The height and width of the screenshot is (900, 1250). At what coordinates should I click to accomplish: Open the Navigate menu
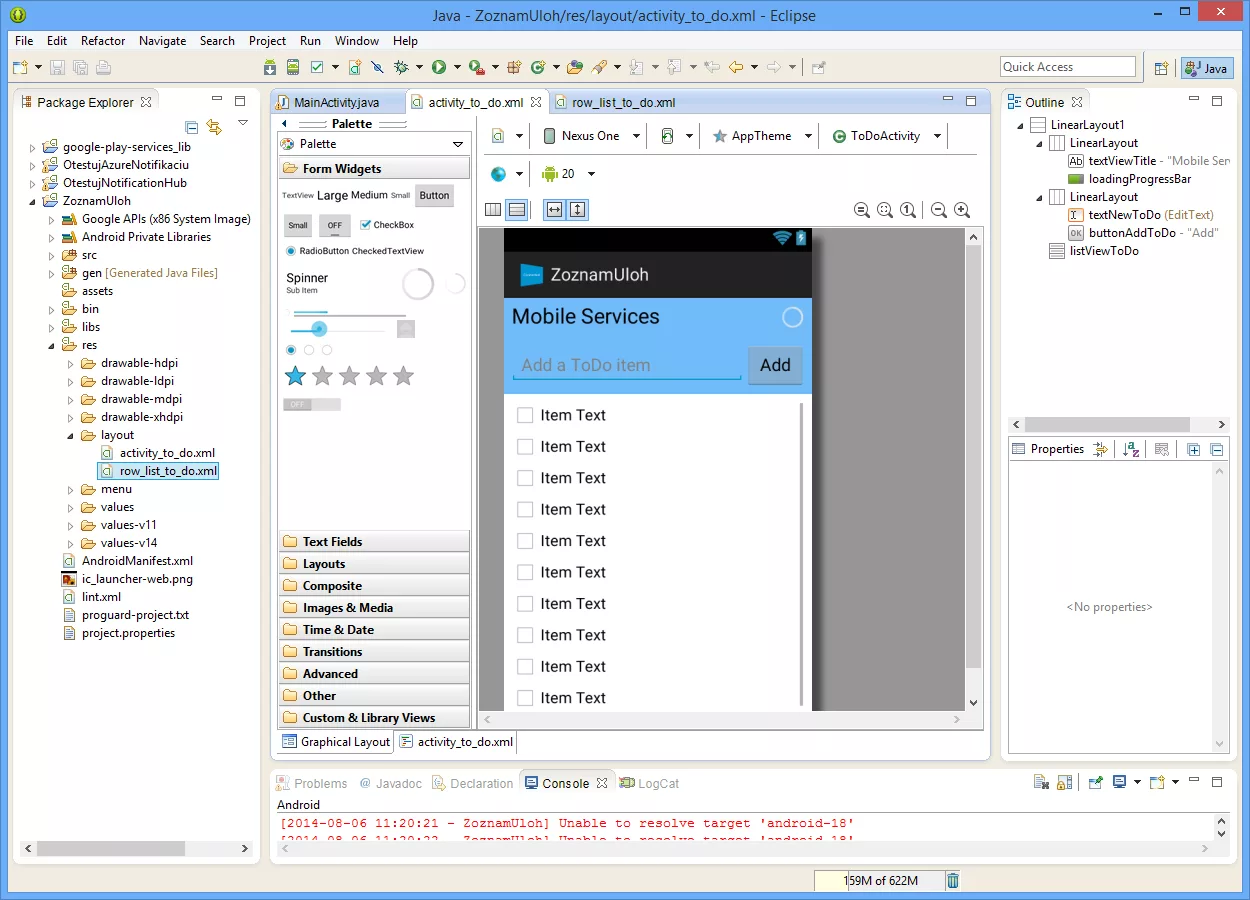[163, 41]
